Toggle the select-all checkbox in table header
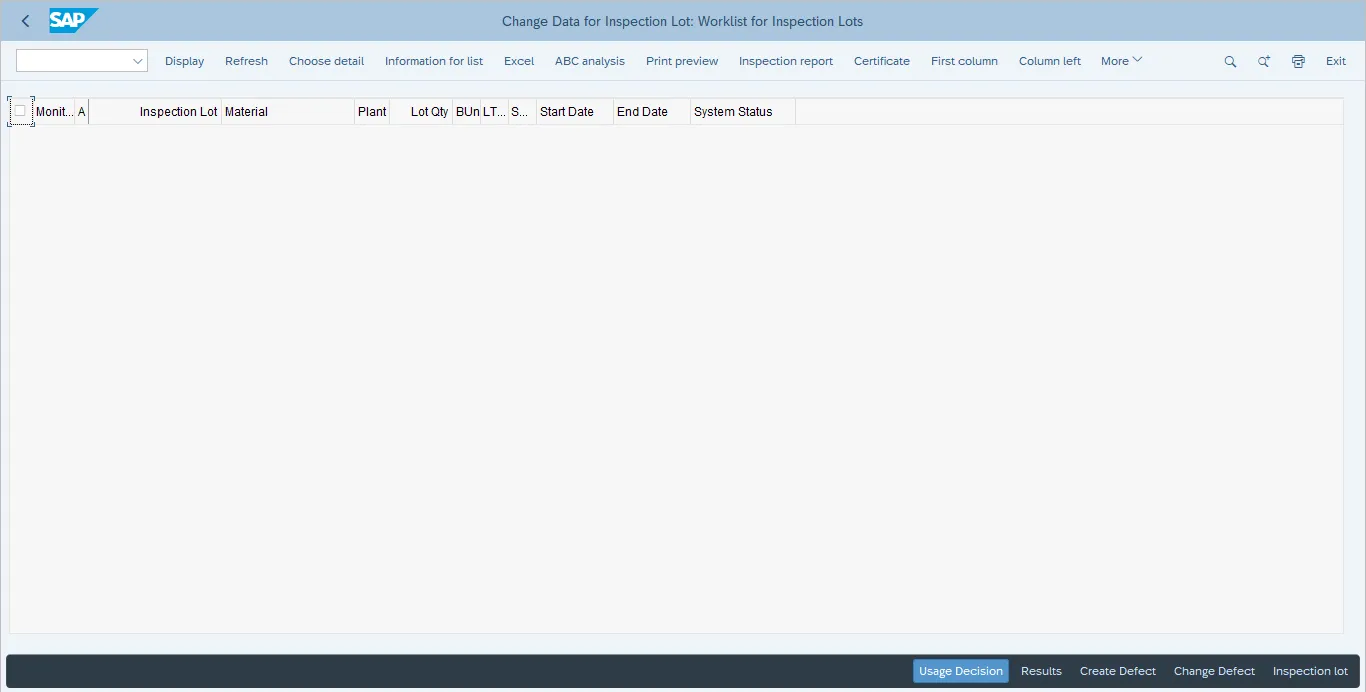 coord(20,111)
